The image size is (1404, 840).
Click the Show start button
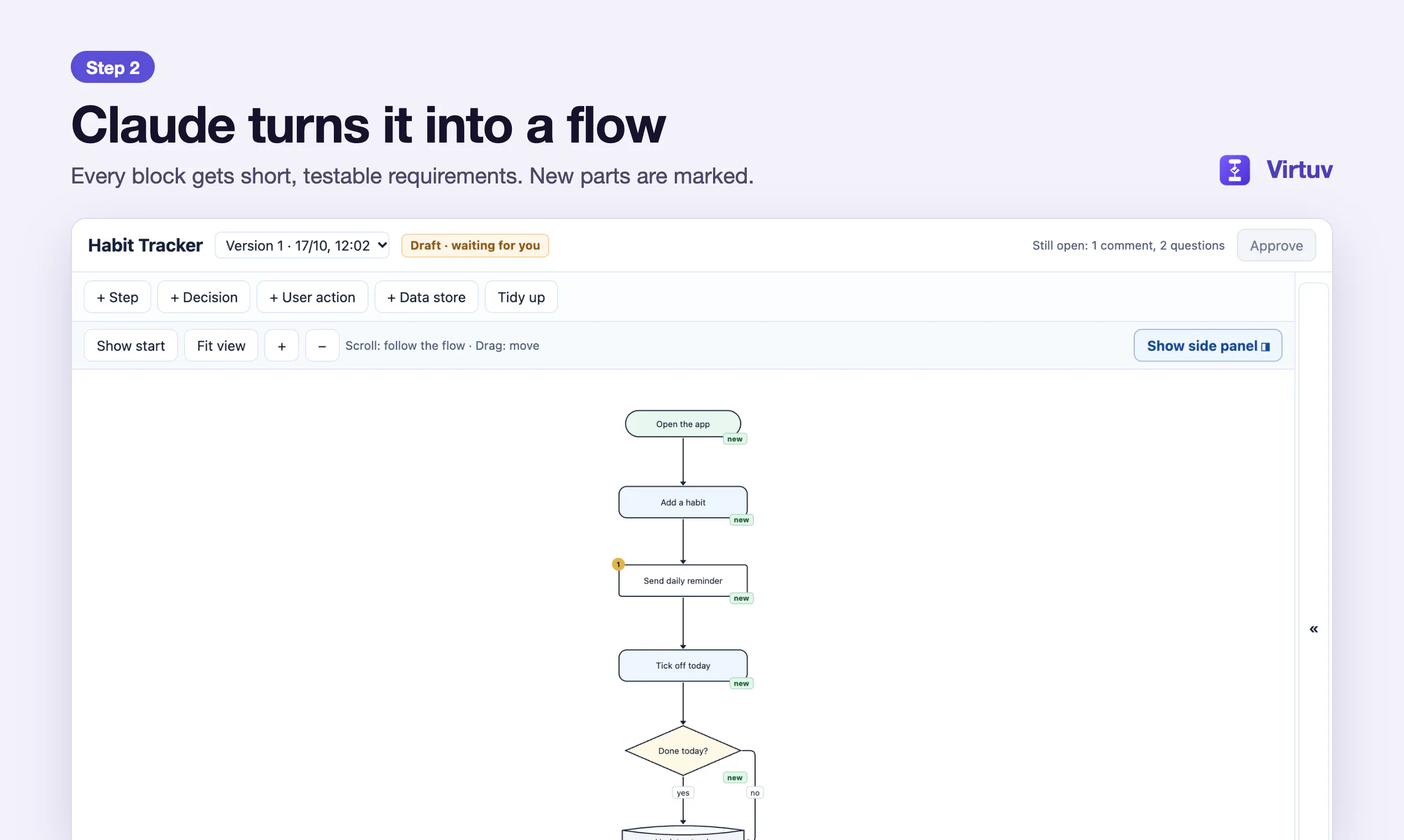click(x=131, y=345)
